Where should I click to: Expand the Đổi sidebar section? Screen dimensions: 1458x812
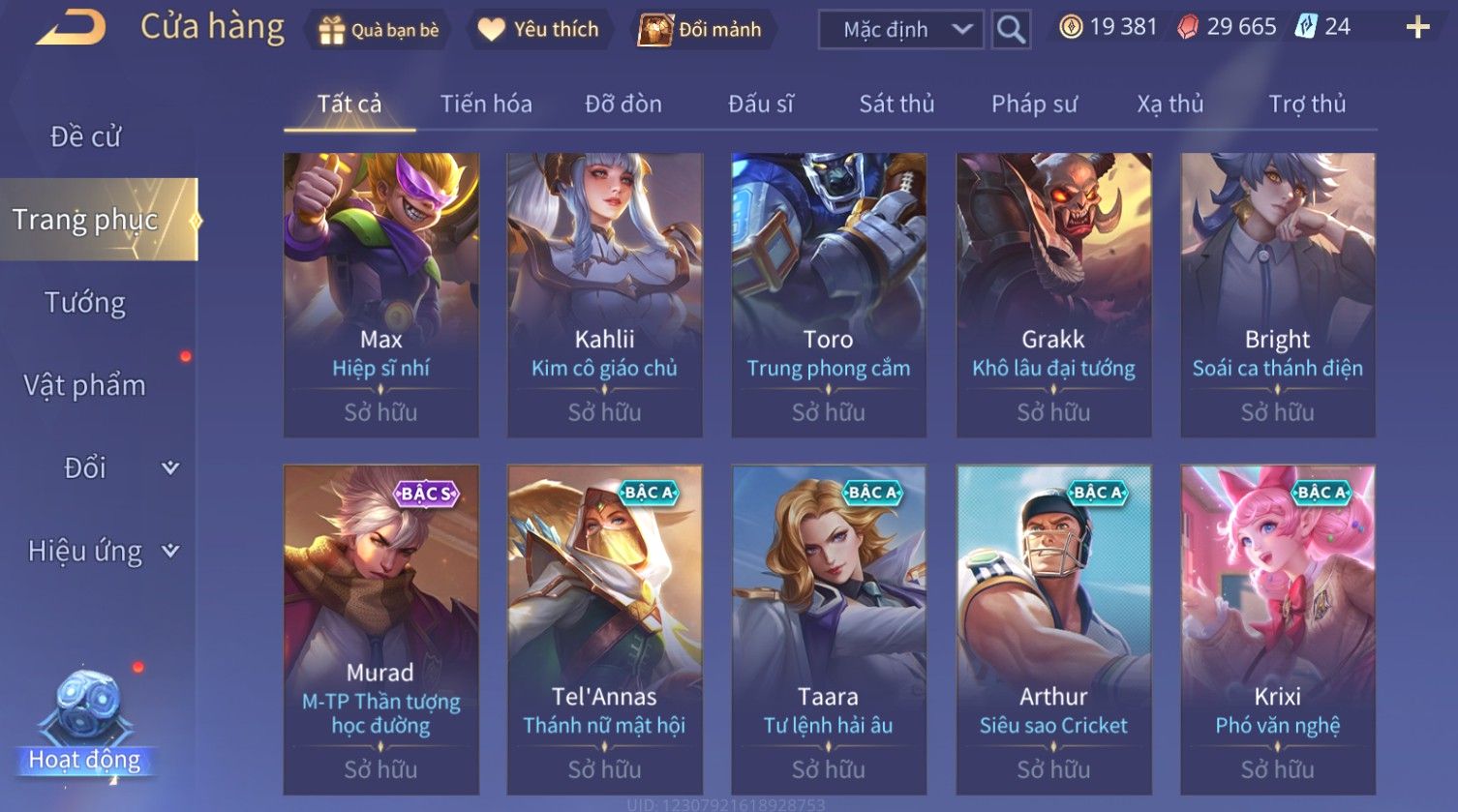coord(99,468)
